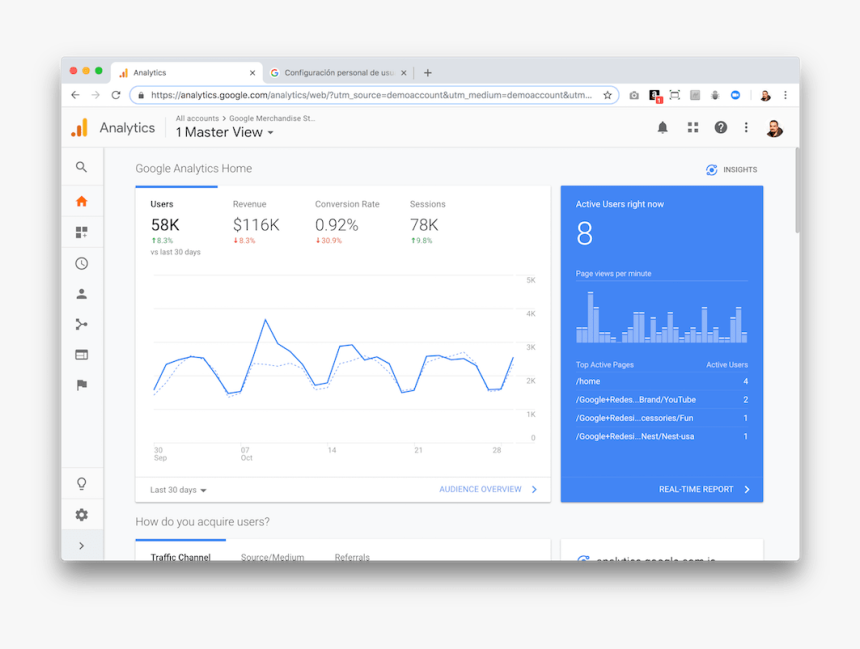Click the /Google+Redesi...cessories/Fun page row
The height and width of the screenshot is (649, 860).
(661, 418)
